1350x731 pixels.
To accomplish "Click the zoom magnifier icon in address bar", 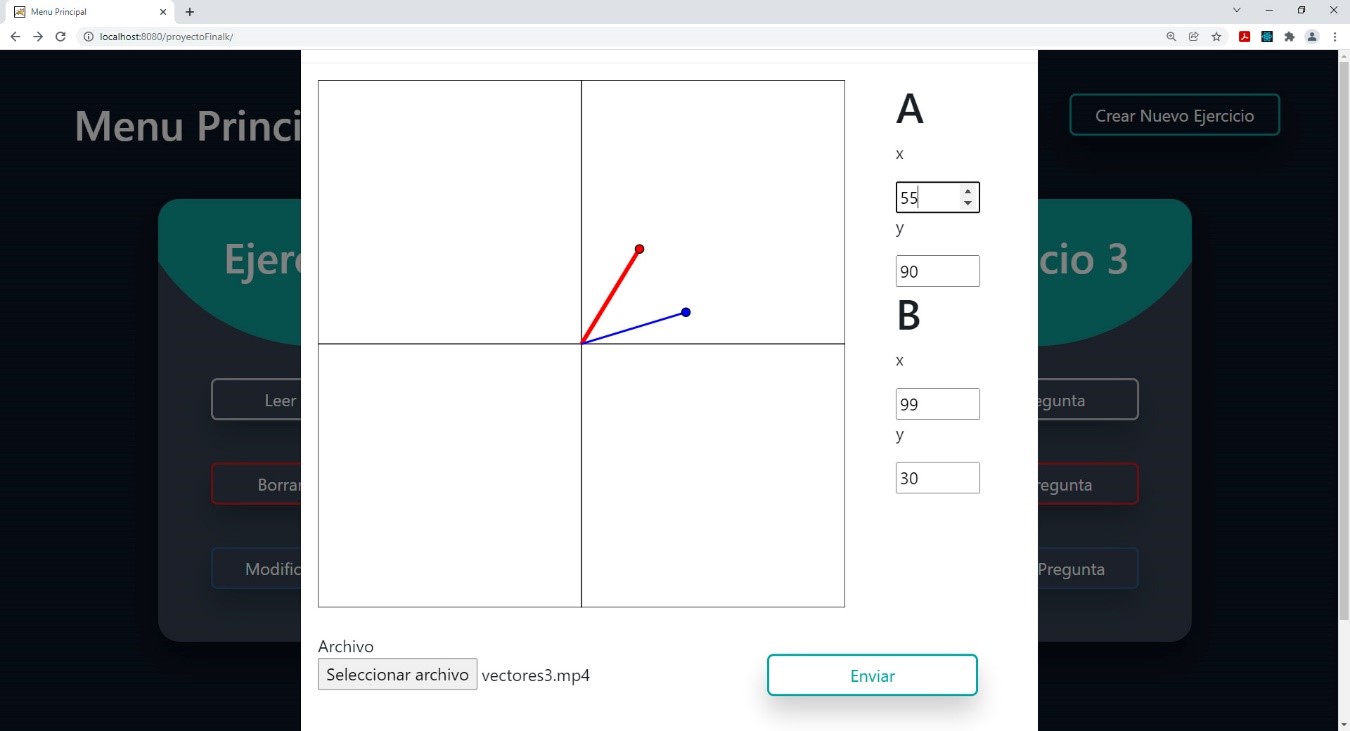I will pyautogui.click(x=1171, y=37).
